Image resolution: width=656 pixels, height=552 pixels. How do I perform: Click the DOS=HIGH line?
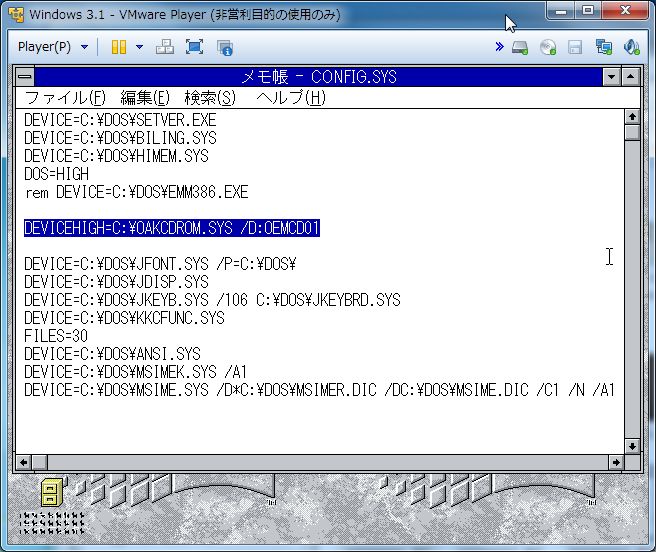pos(56,174)
